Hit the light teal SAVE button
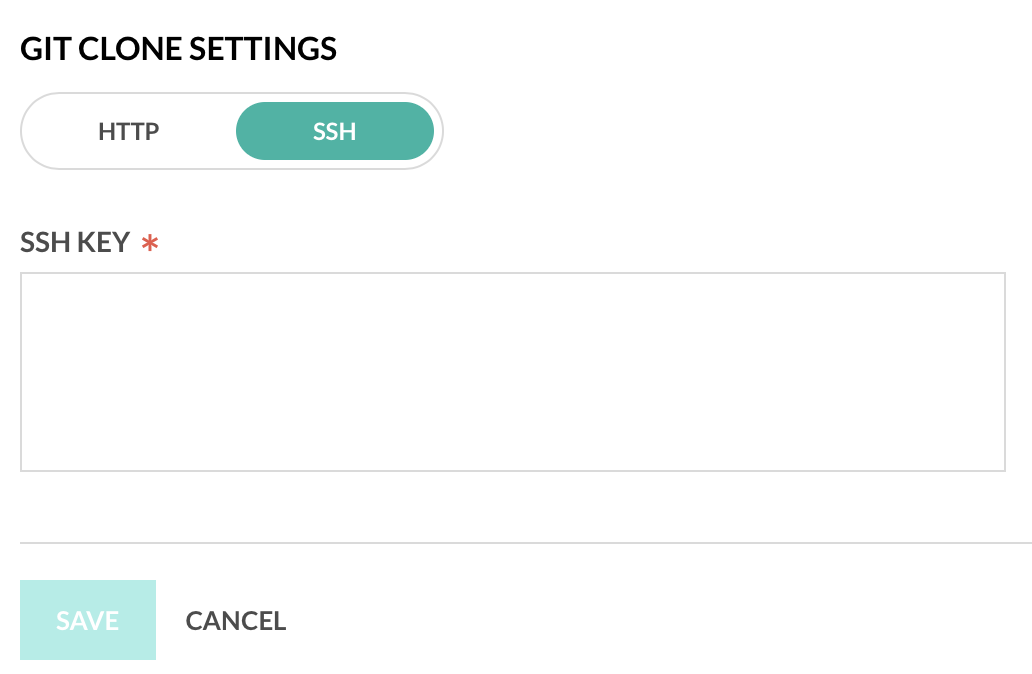 pos(88,620)
